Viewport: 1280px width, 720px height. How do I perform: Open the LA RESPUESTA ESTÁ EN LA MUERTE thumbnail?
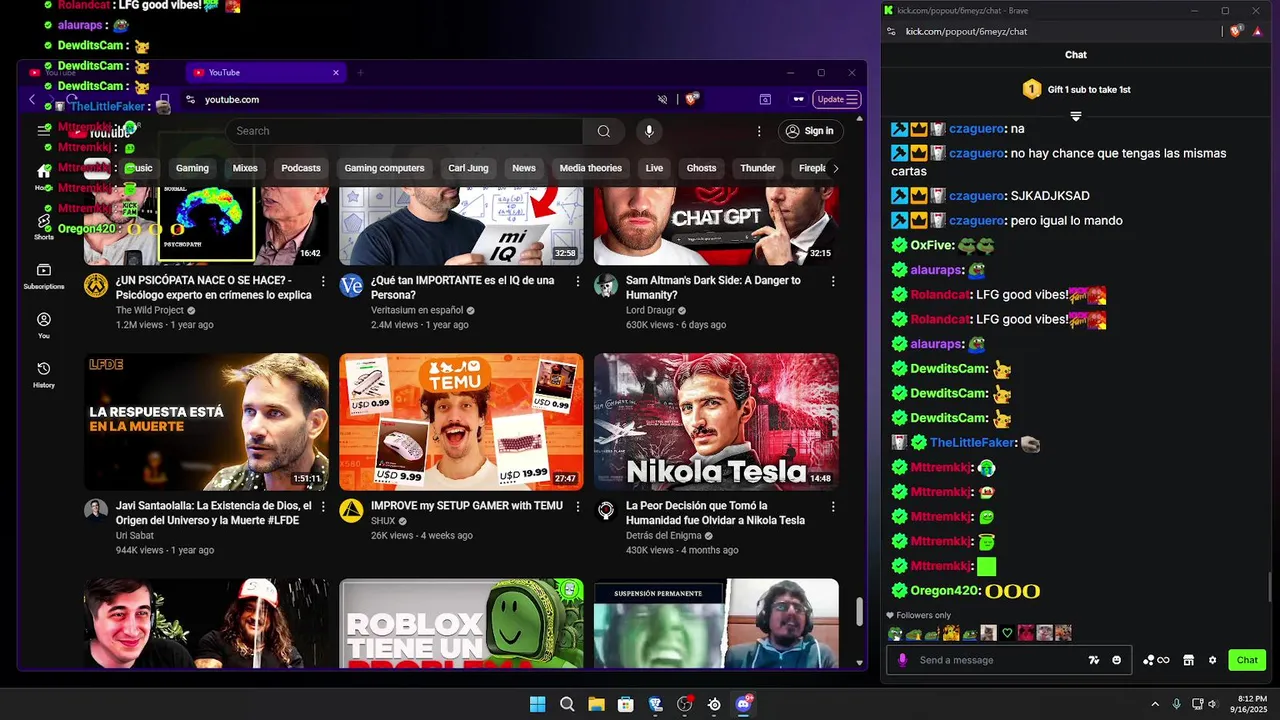206,421
